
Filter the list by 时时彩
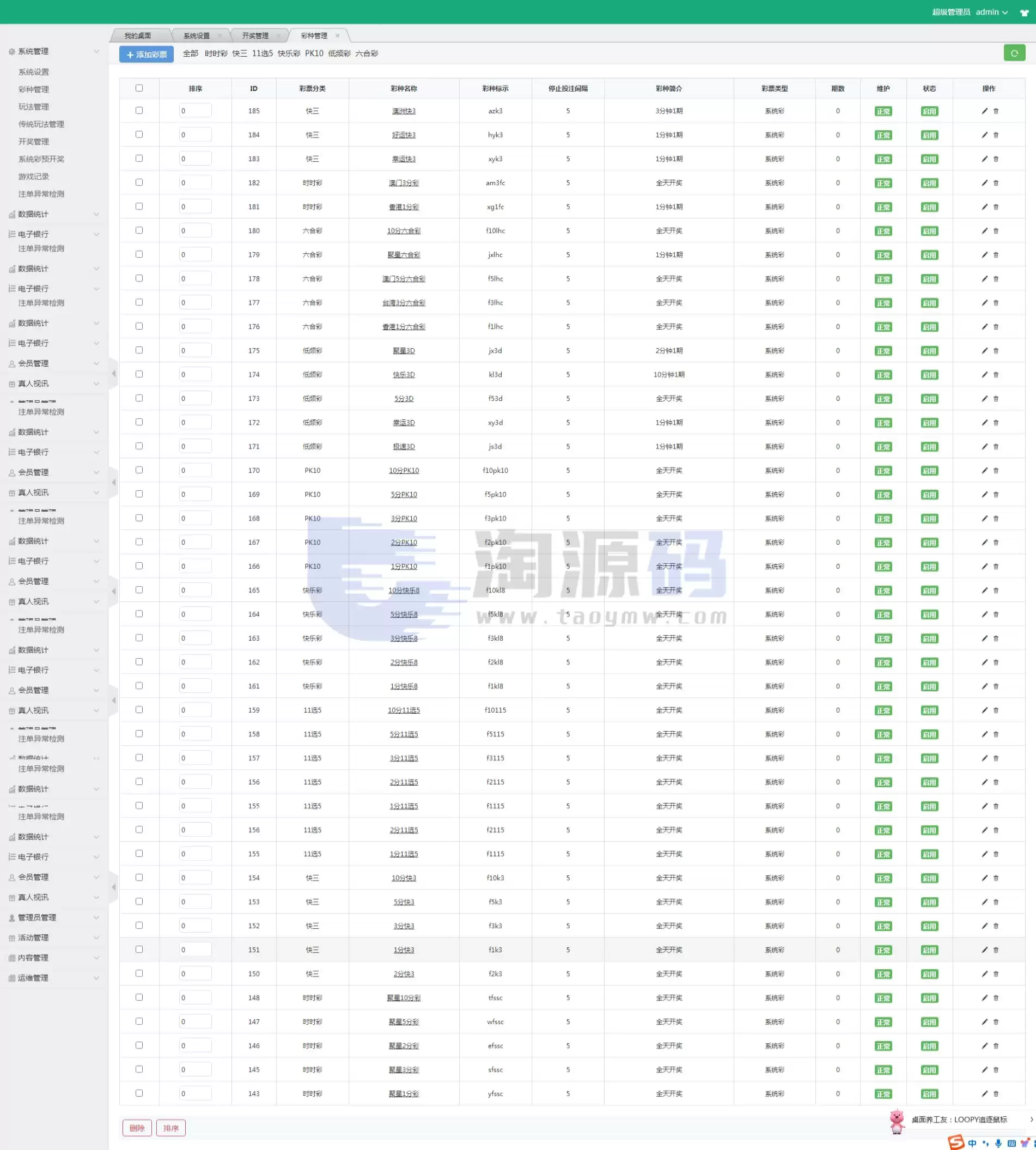point(216,53)
